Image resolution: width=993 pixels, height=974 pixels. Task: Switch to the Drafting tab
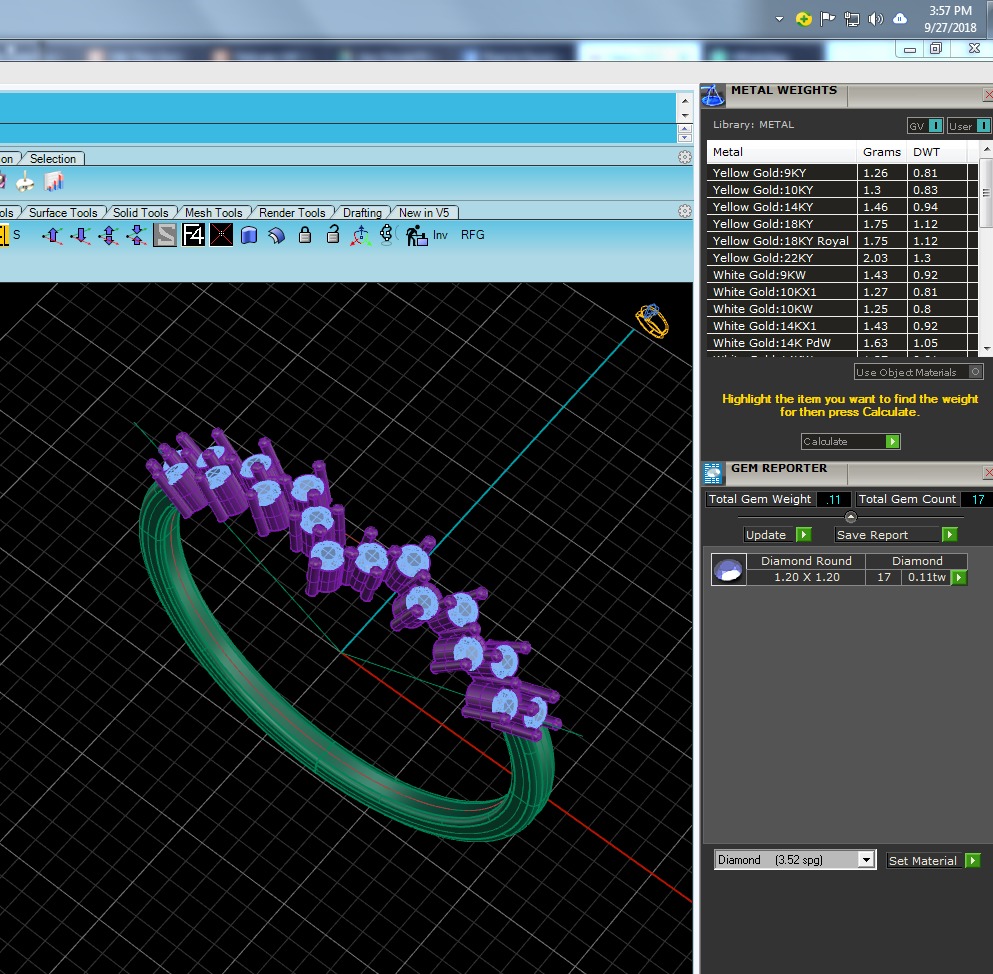[362, 213]
